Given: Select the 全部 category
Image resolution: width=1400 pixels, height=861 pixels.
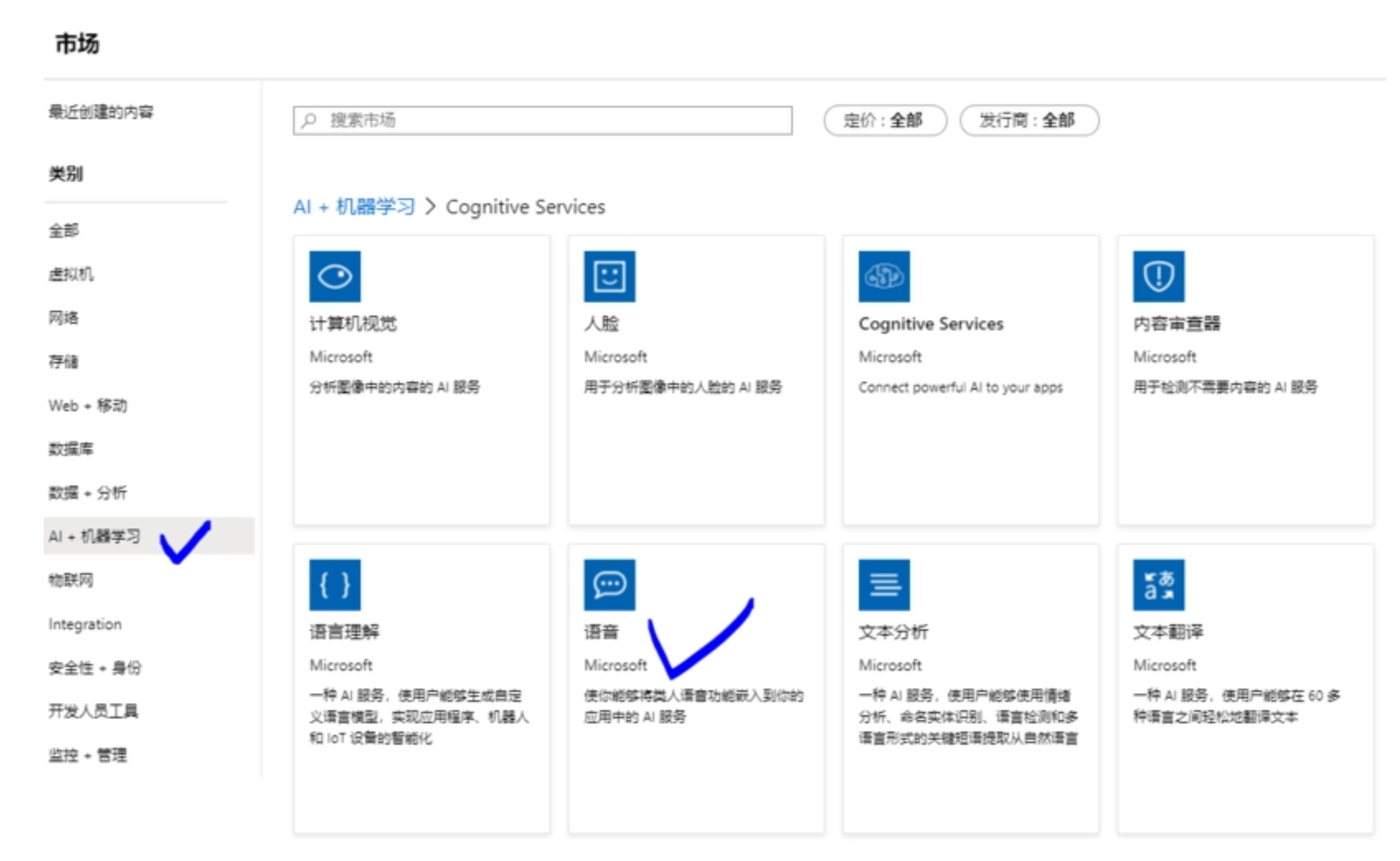Looking at the screenshot, I should point(64,230).
